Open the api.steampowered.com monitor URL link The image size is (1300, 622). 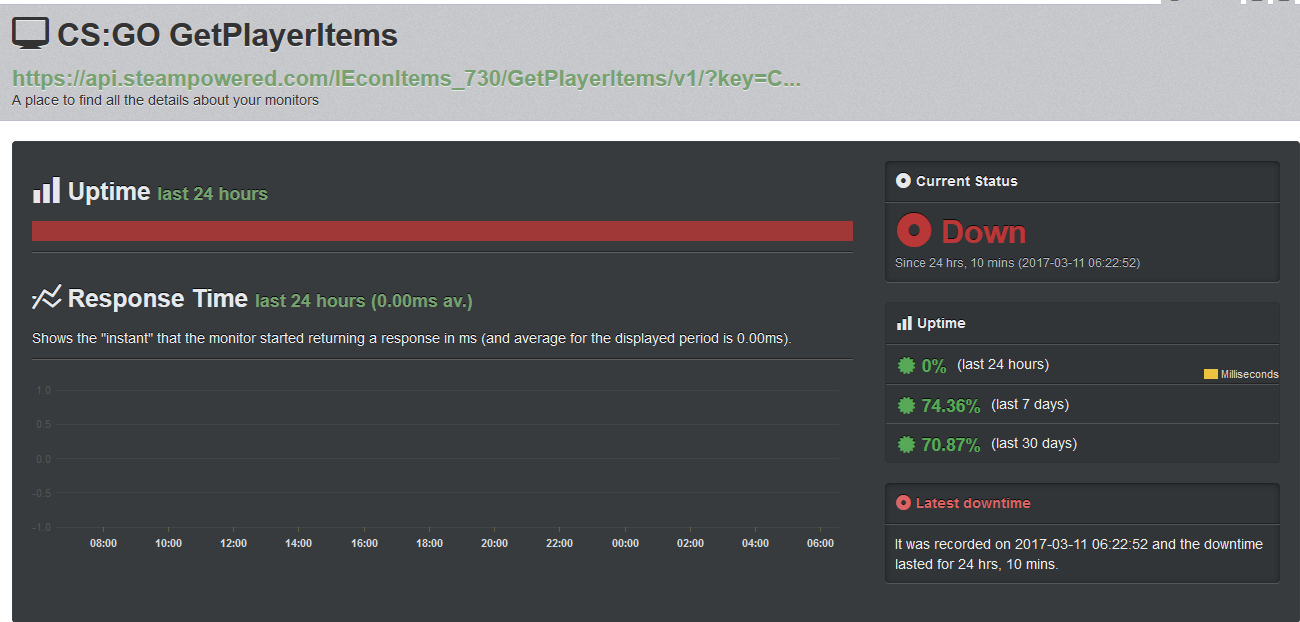point(406,79)
